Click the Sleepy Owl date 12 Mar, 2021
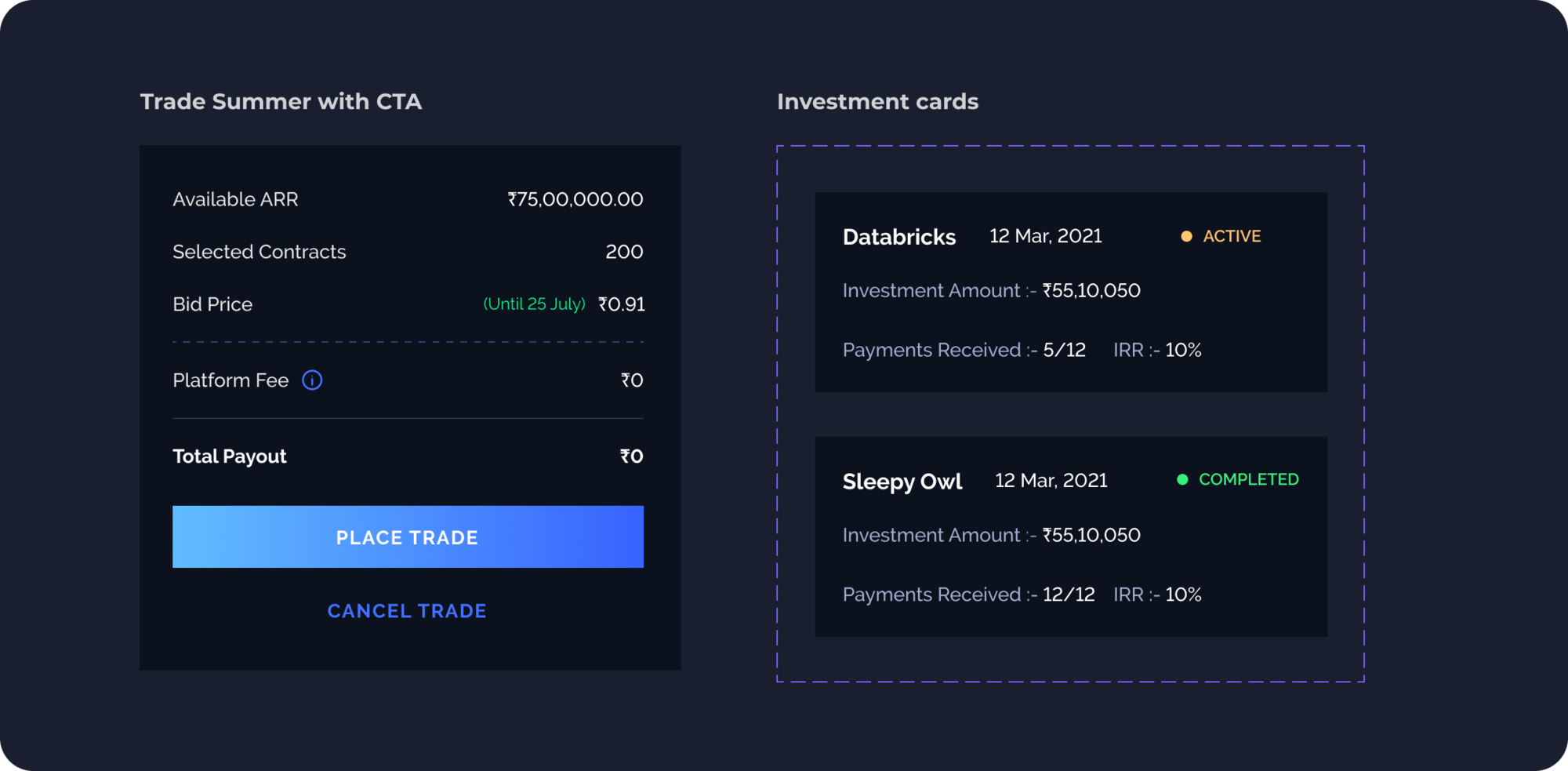The height and width of the screenshot is (771, 1568). 1051,480
